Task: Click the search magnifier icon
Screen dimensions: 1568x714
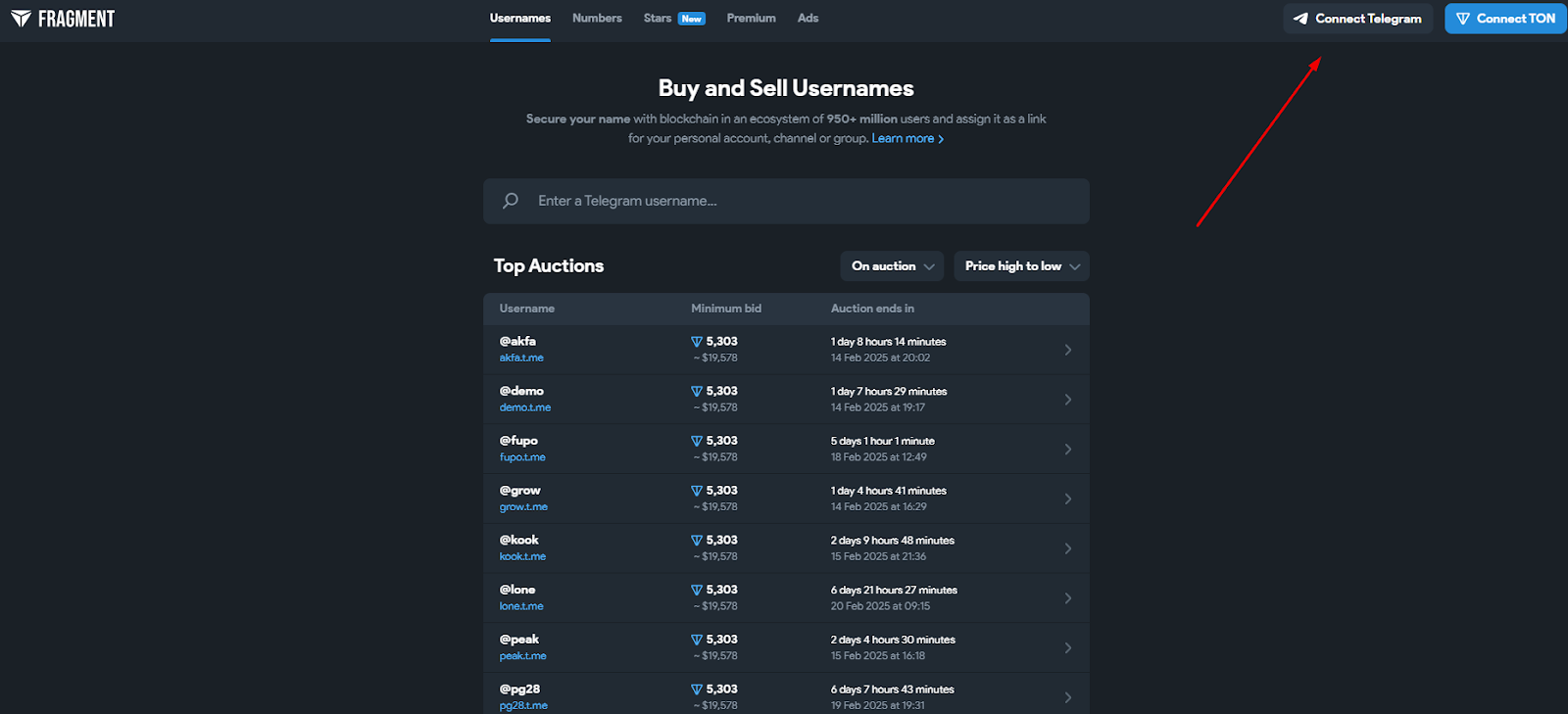Action: pos(511,201)
